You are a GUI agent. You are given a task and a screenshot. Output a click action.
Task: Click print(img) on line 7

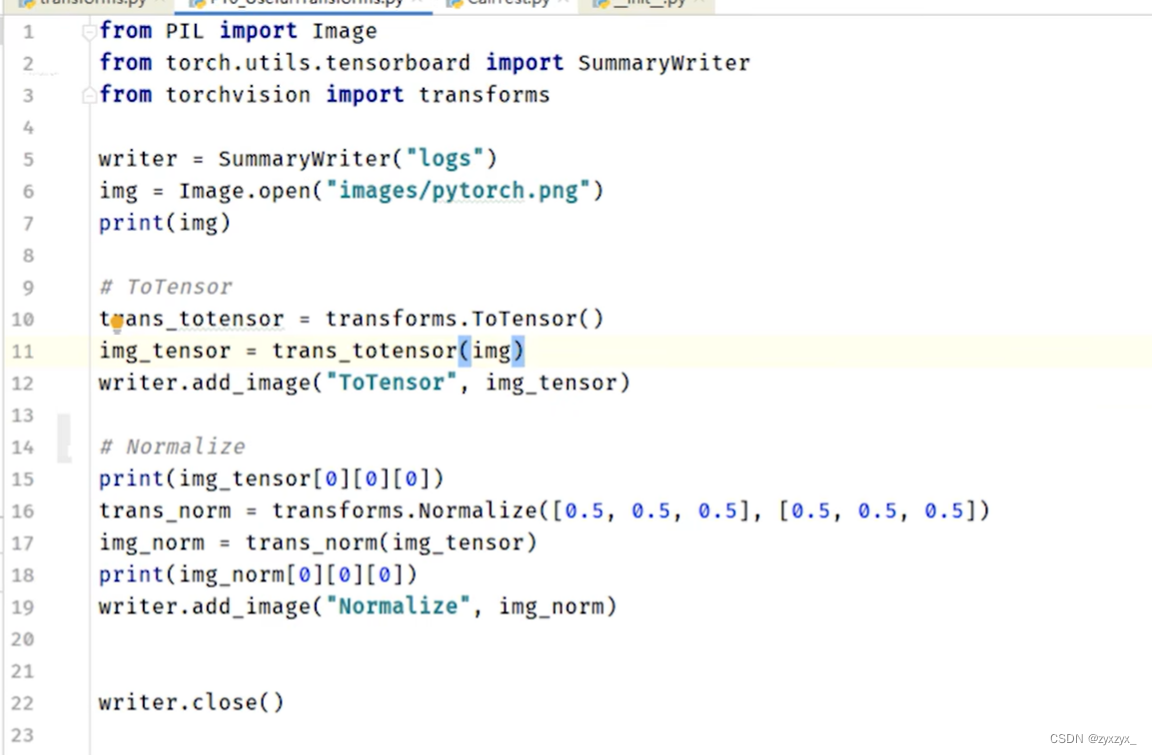[x=165, y=223]
